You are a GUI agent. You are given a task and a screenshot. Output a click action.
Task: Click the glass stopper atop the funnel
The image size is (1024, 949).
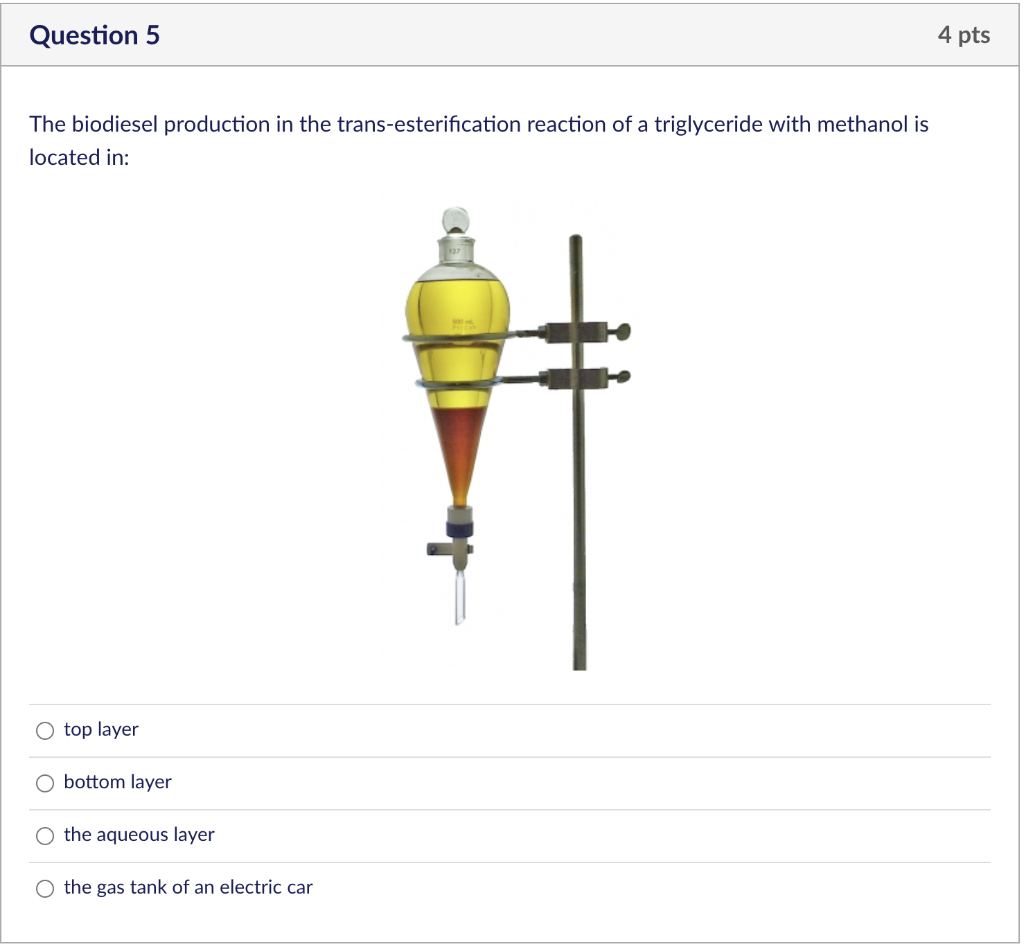point(456,222)
